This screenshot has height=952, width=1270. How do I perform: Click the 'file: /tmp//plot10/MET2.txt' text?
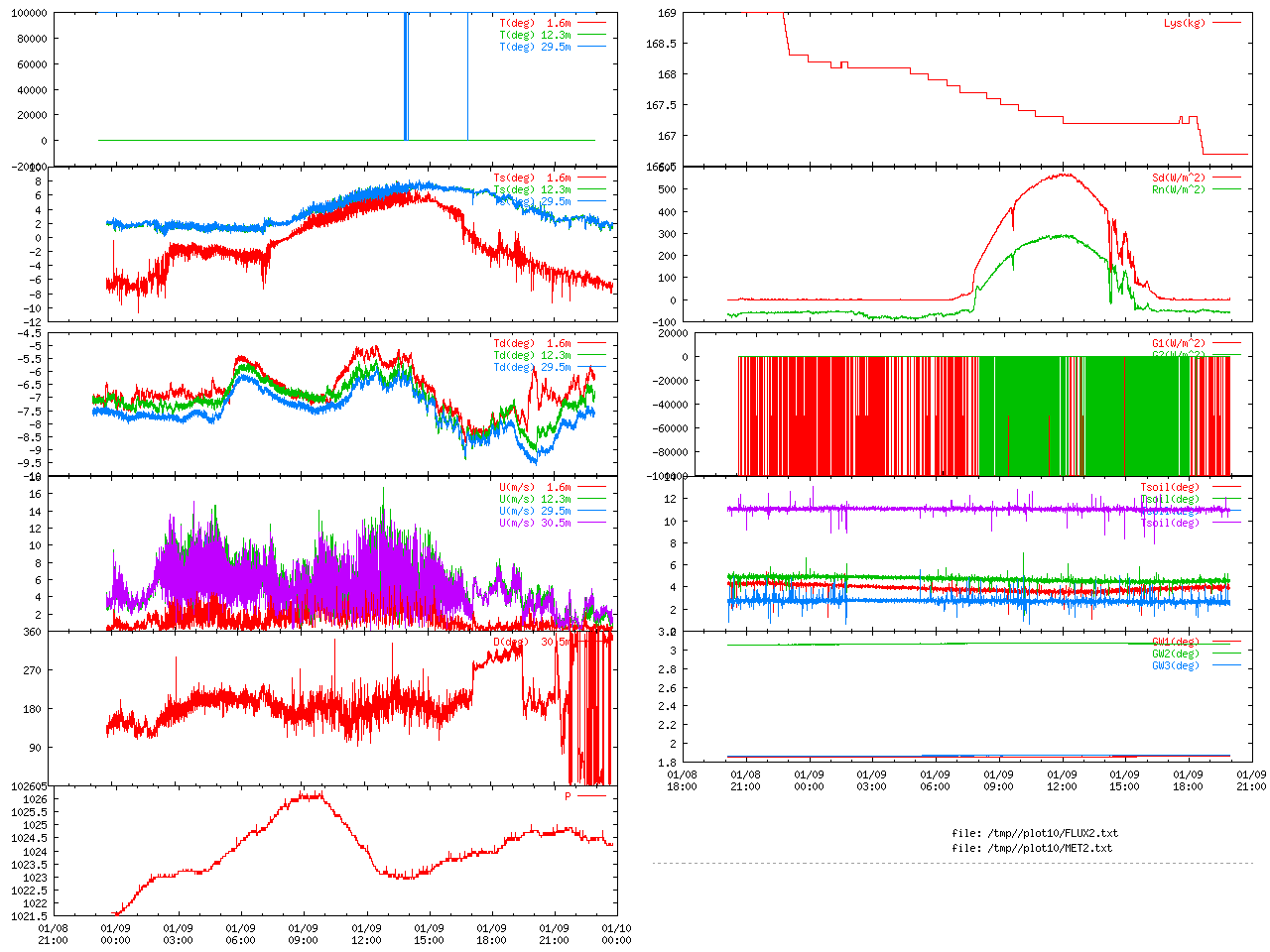(x=1032, y=848)
